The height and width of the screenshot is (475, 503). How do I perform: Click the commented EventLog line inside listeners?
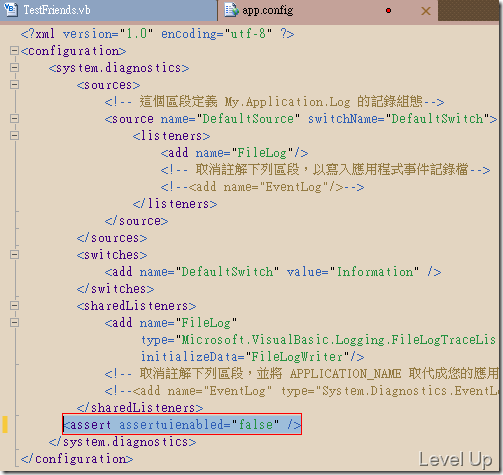pos(262,187)
